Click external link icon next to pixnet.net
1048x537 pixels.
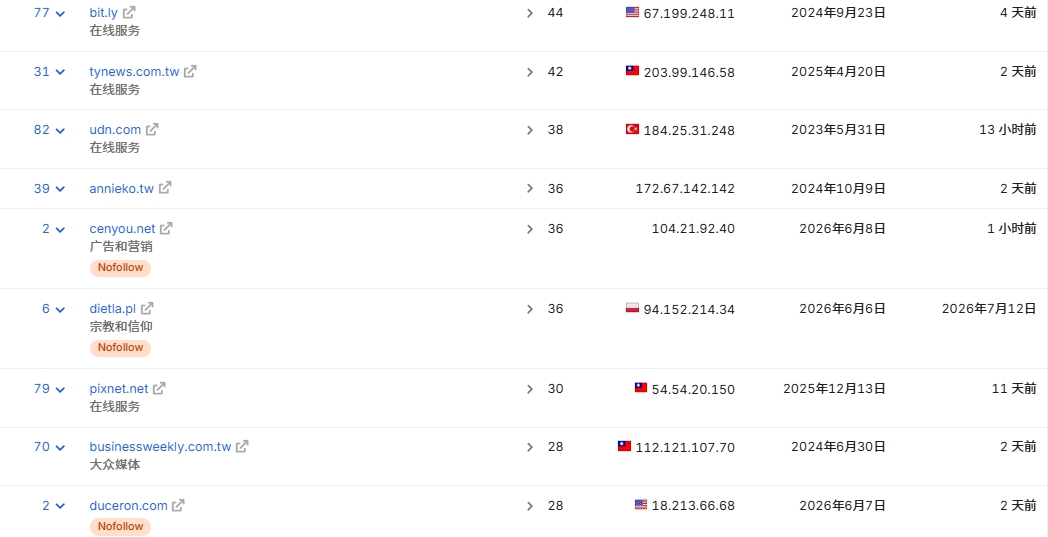tap(160, 388)
